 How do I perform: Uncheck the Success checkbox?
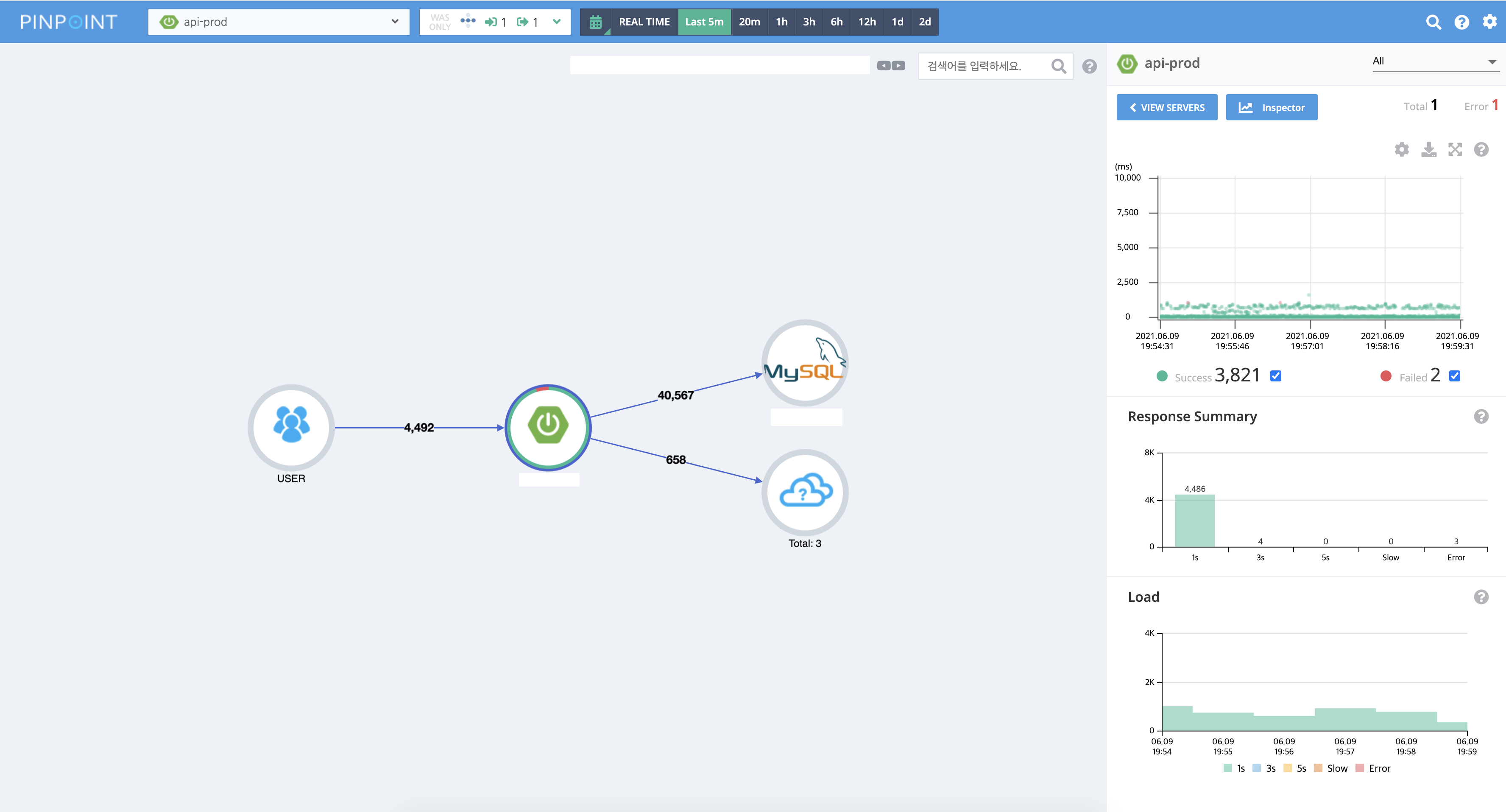tap(1276, 376)
